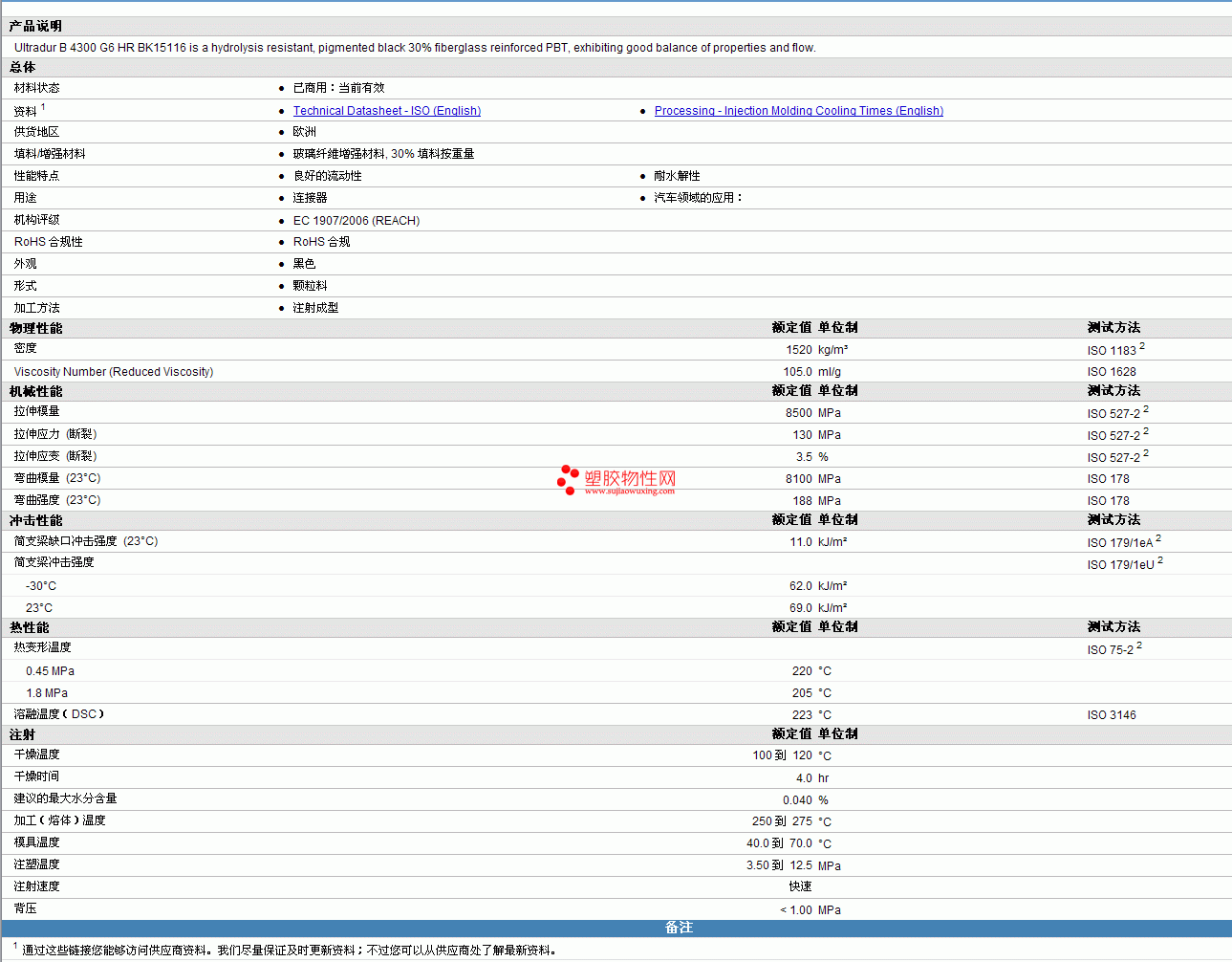Select the notched impact value 11.0

pos(801,542)
